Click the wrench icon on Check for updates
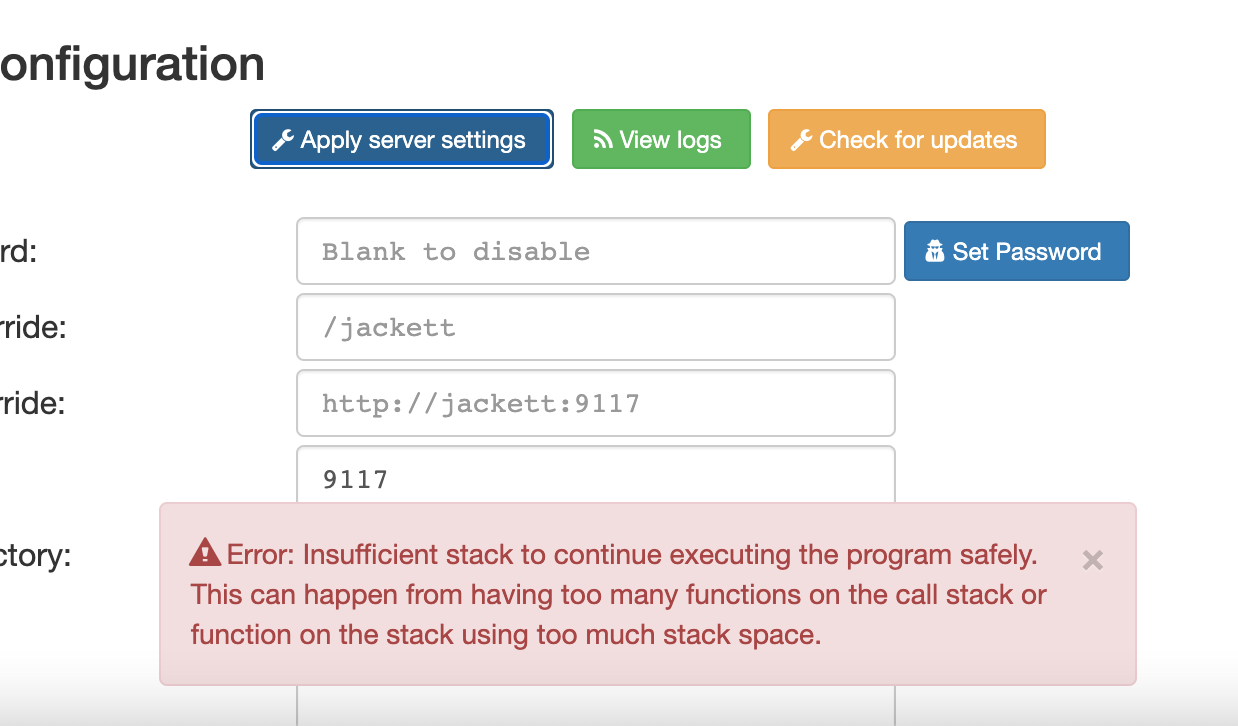 (799, 139)
